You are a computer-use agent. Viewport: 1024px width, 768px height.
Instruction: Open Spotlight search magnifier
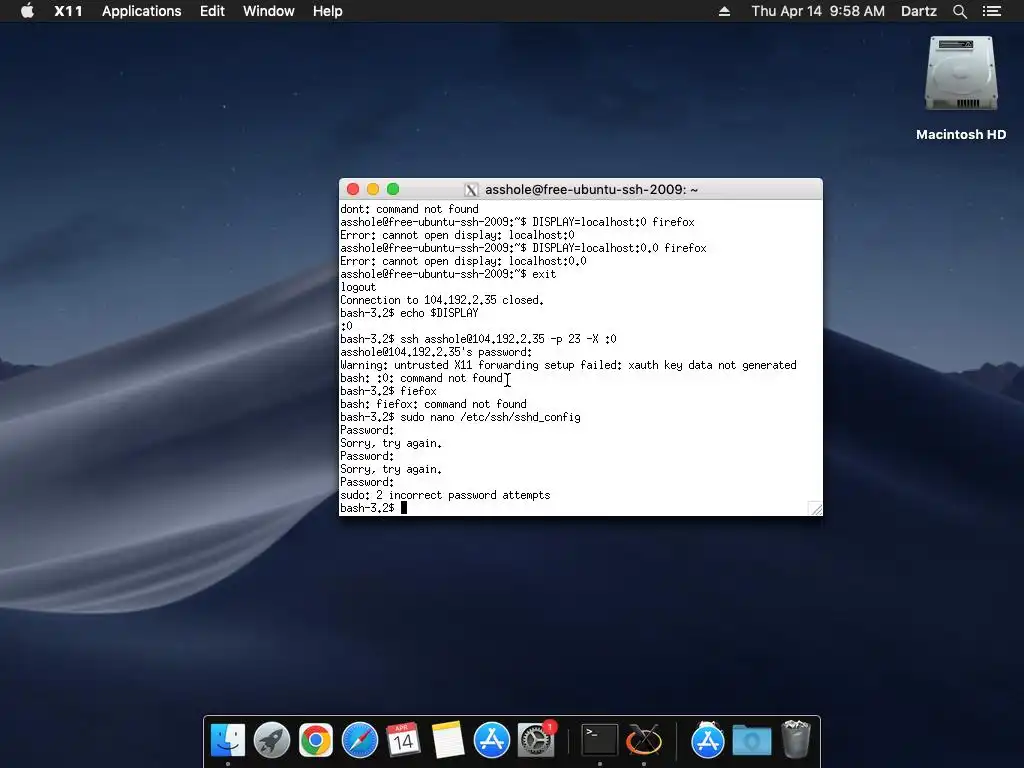point(959,11)
